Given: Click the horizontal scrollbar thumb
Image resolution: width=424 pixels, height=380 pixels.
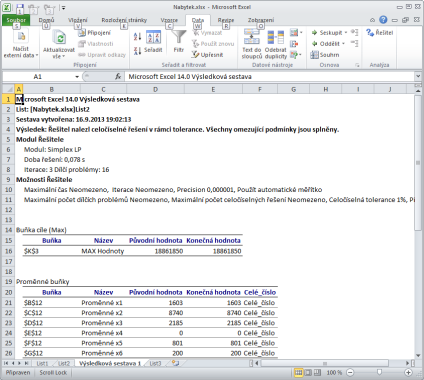Looking at the screenshot, I should click(x=324, y=363).
